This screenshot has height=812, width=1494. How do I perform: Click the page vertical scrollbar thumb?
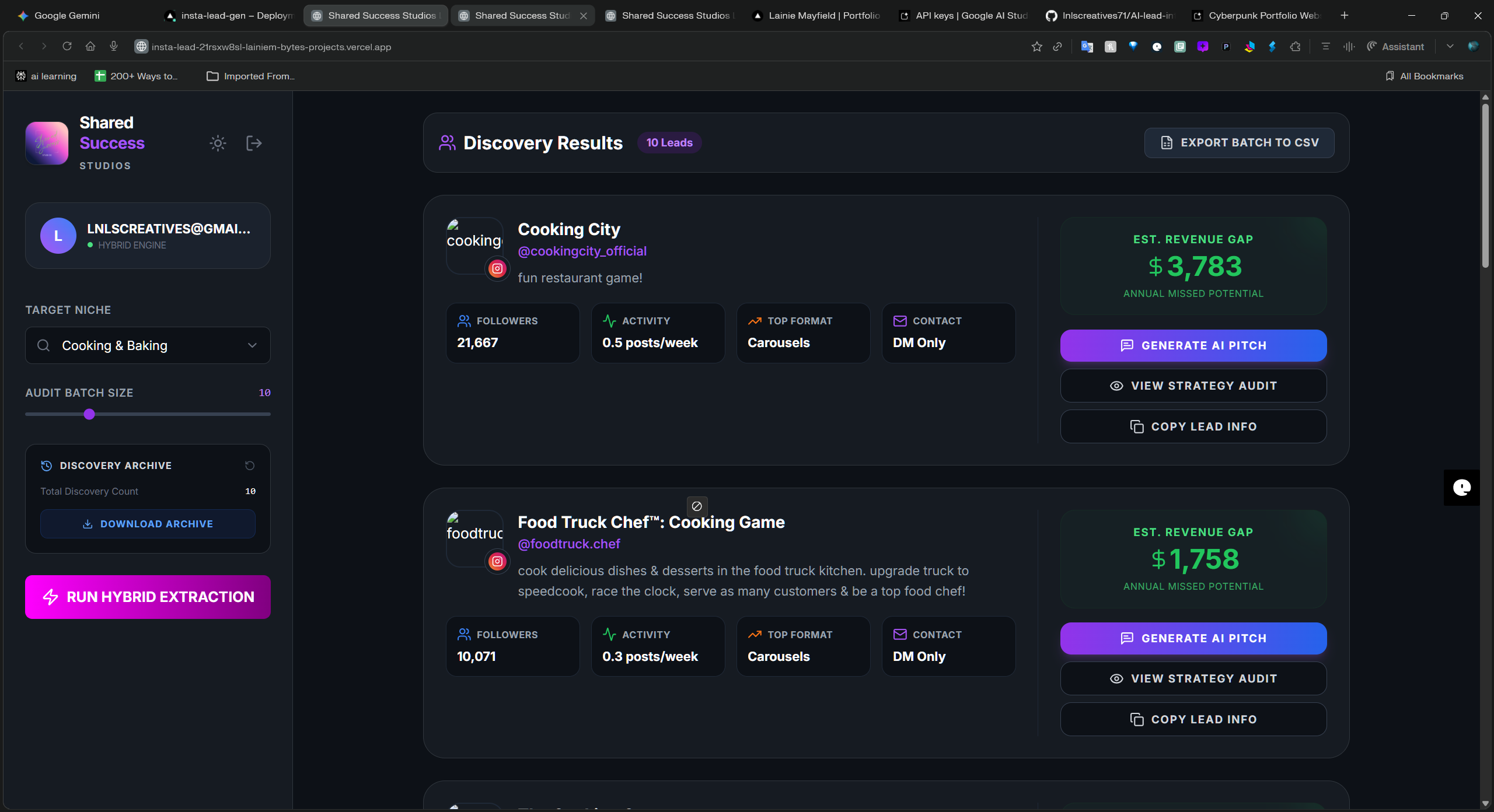tap(1485, 185)
